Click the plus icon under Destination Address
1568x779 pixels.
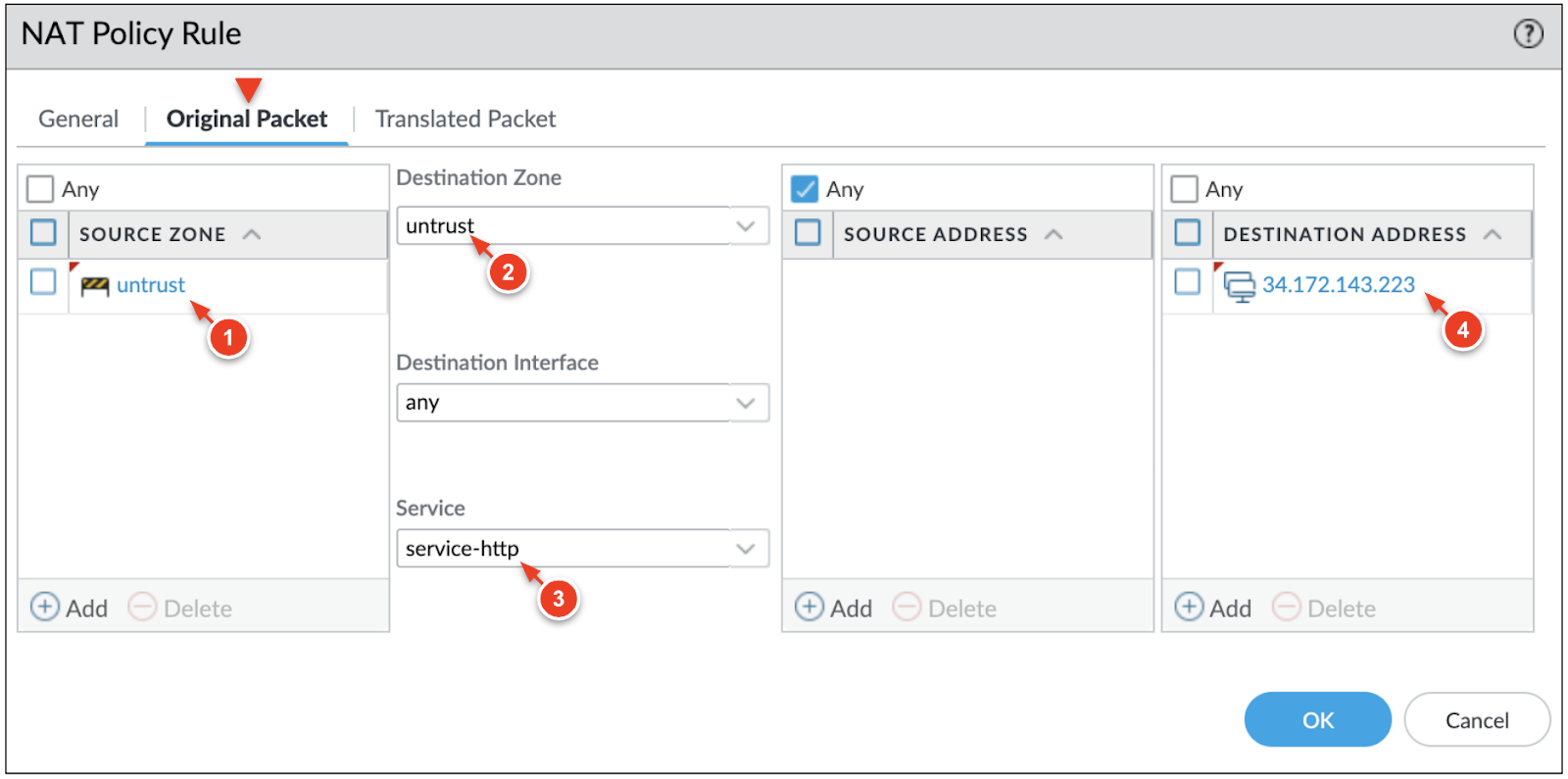(1188, 608)
